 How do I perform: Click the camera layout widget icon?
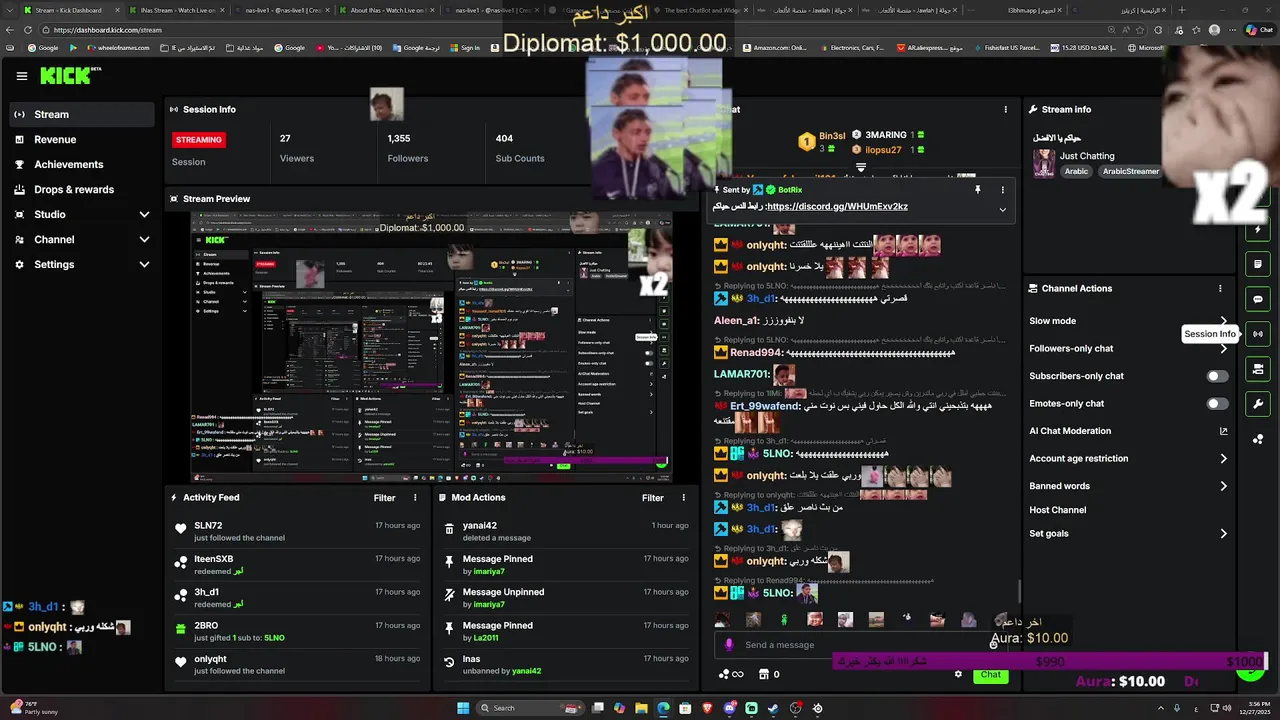(x=1258, y=369)
